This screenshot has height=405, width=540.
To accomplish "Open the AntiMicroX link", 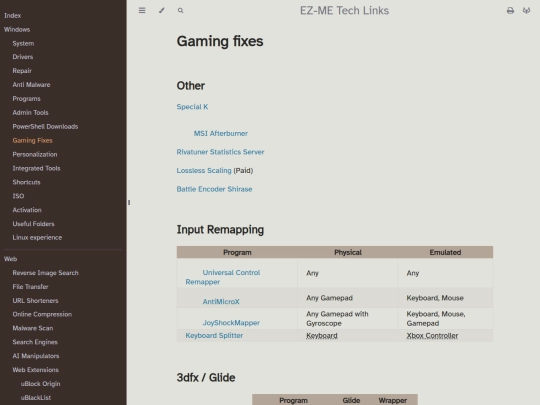I will coord(221,302).
